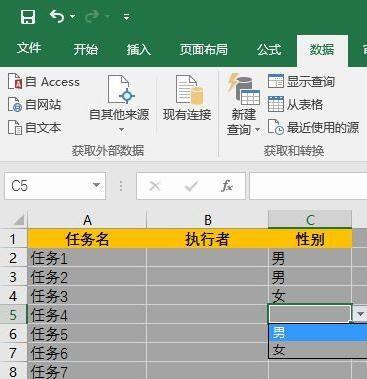Select row 3 header
367x379 pixels.
pyautogui.click(x=13, y=277)
